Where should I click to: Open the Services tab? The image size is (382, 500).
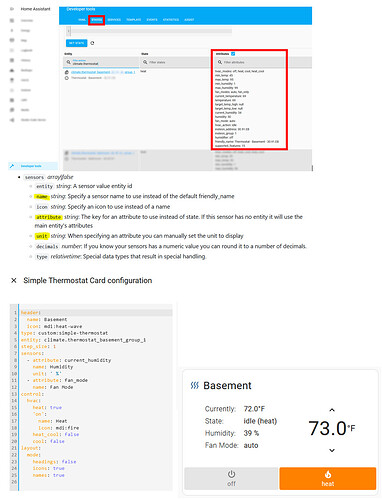pyautogui.click(x=114, y=20)
